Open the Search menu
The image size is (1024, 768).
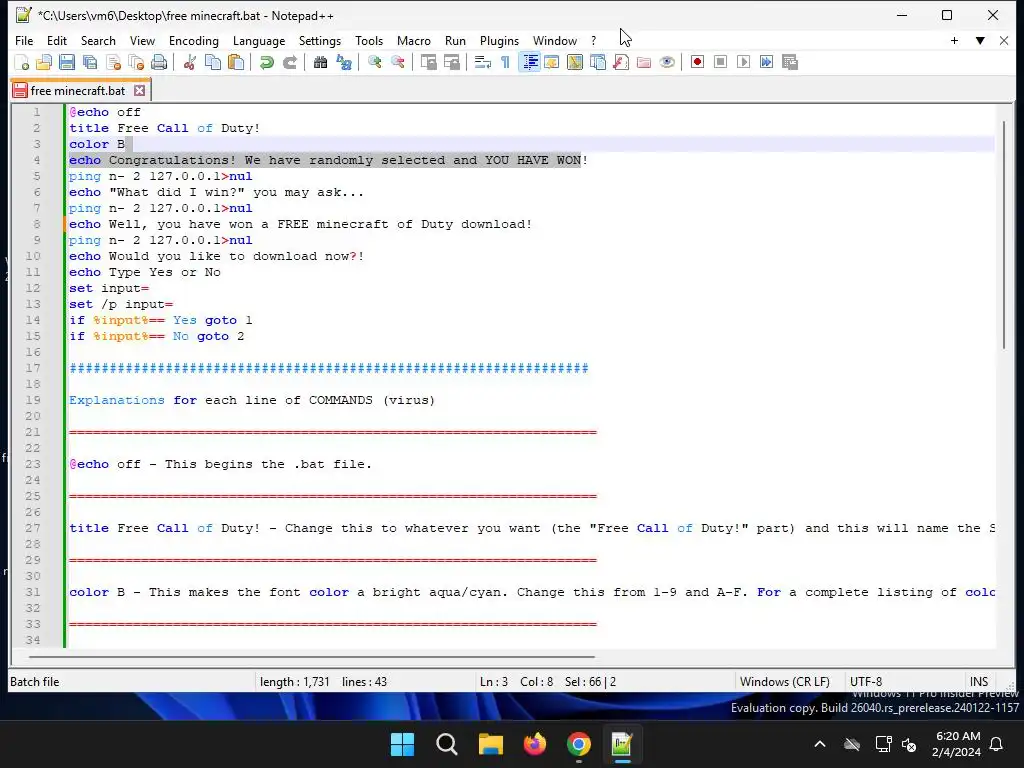(98, 40)
